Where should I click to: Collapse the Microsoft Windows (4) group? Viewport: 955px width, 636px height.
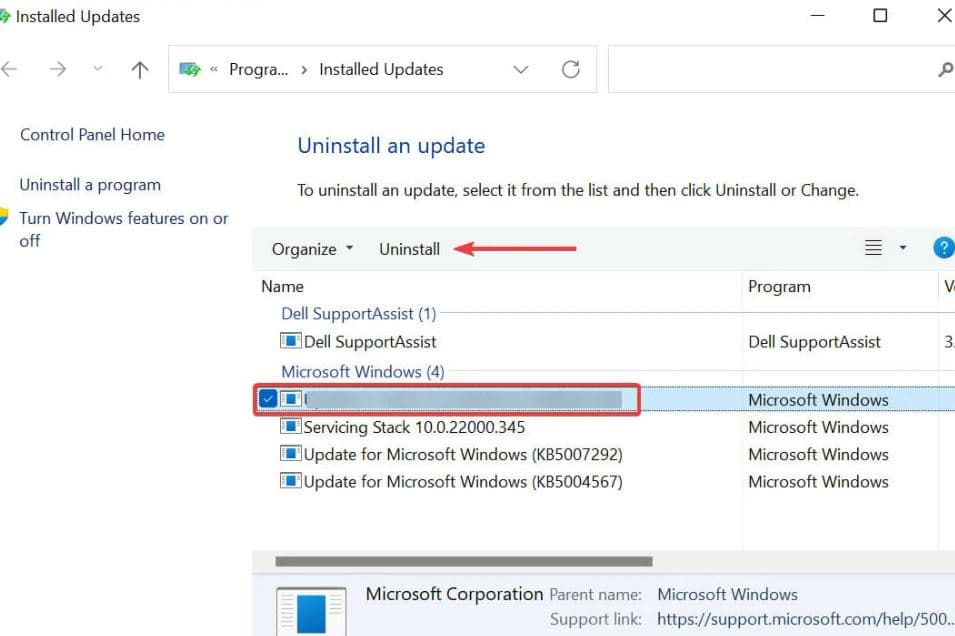pyautogui.click(x=362, y=372)
